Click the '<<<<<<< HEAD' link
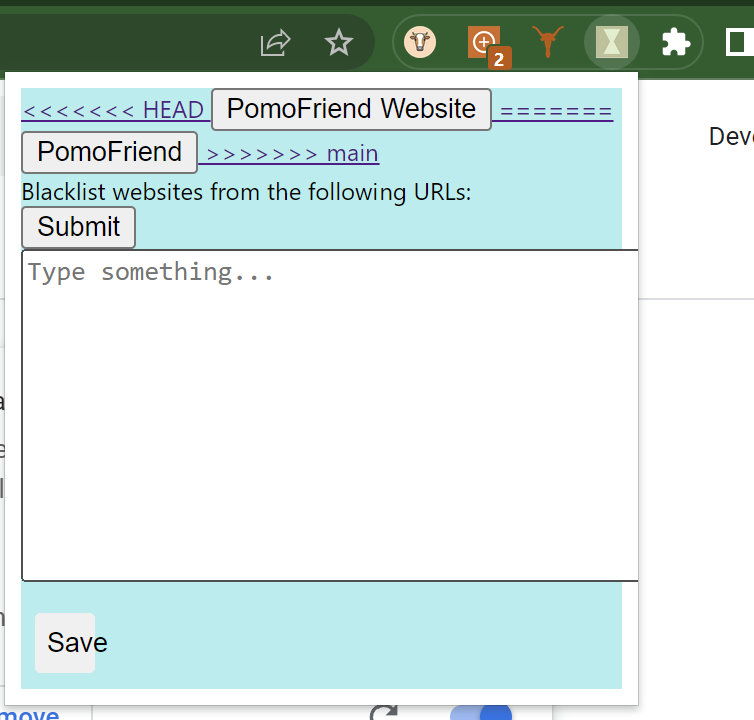This screenshot has width=754, height=720. [113, 110]
